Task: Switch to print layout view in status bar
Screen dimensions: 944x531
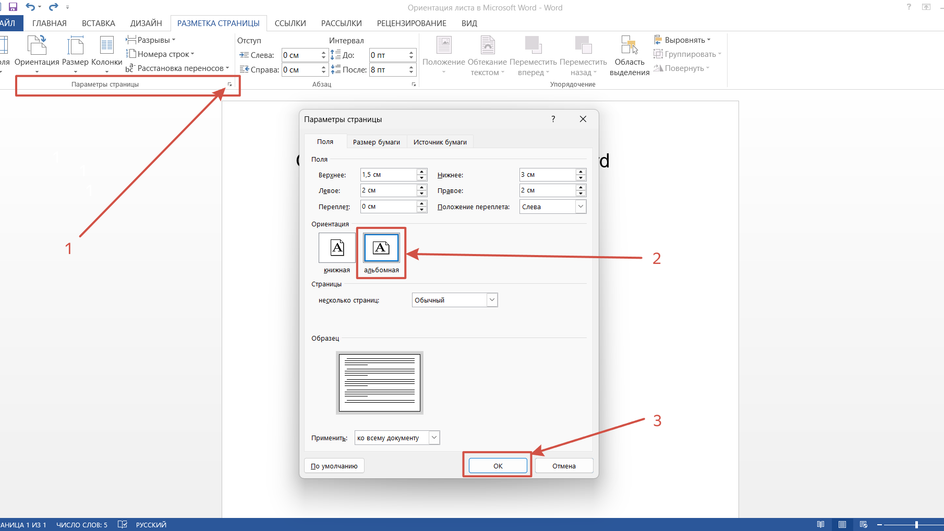Action: tap(842, 525)
